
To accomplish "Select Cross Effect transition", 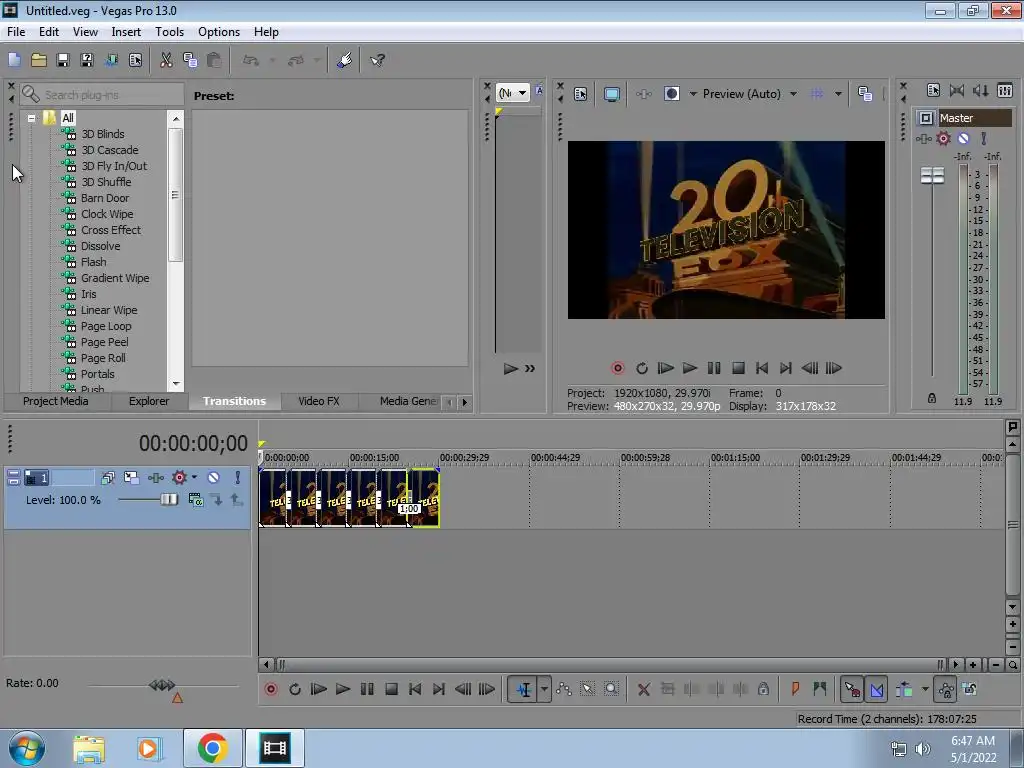I will (x=110, y=230).
